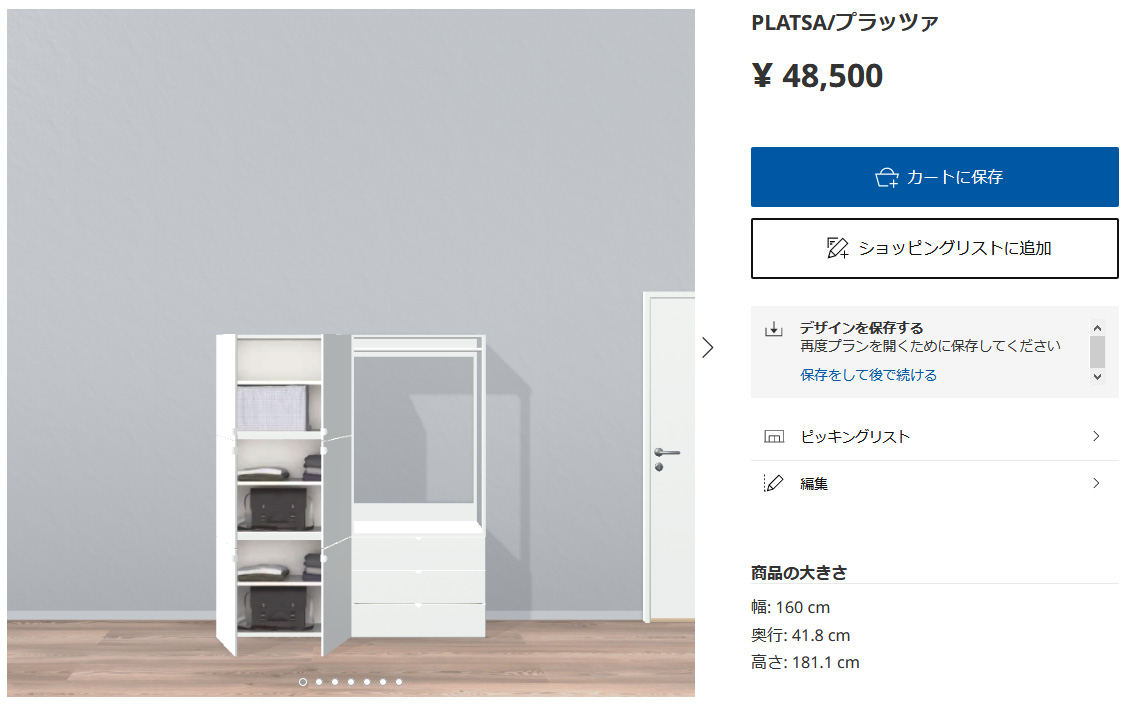
Task: Click ショッピングリストに追加 button
Action: point(935,249)
